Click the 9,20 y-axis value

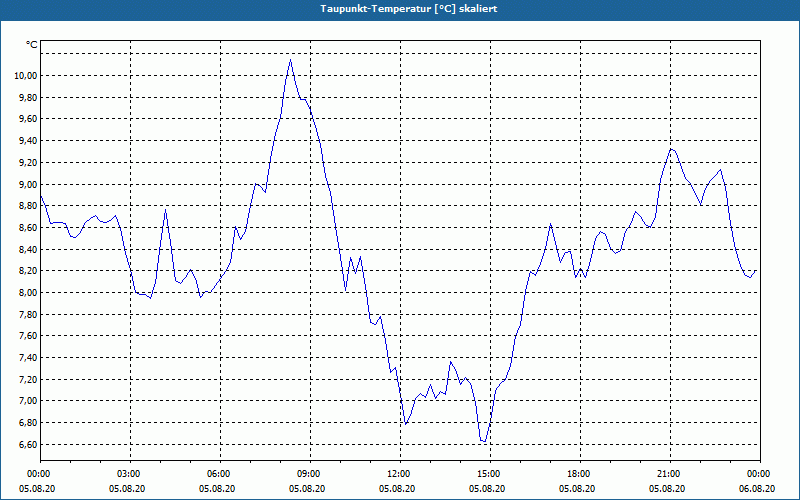[28, 163]
